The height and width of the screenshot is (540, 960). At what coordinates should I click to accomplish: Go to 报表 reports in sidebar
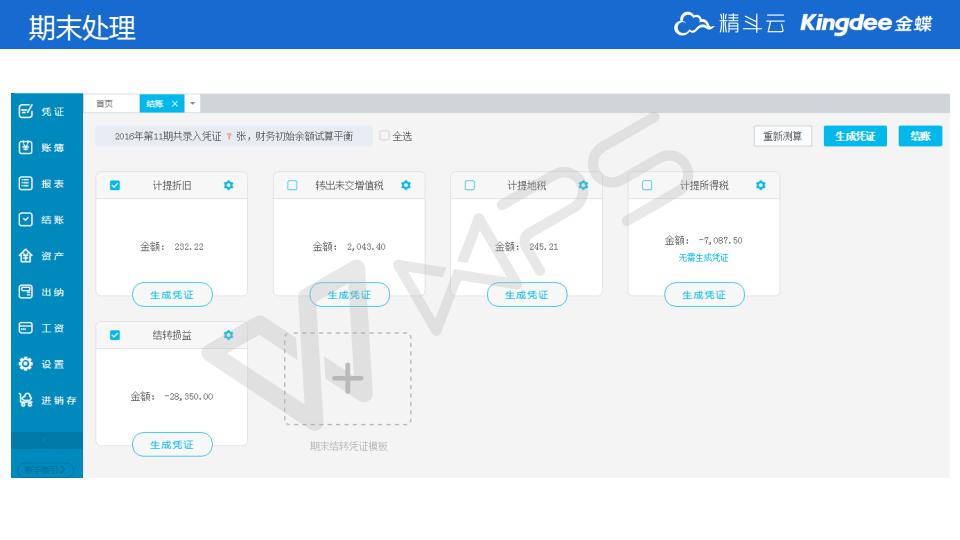point(42,184)
